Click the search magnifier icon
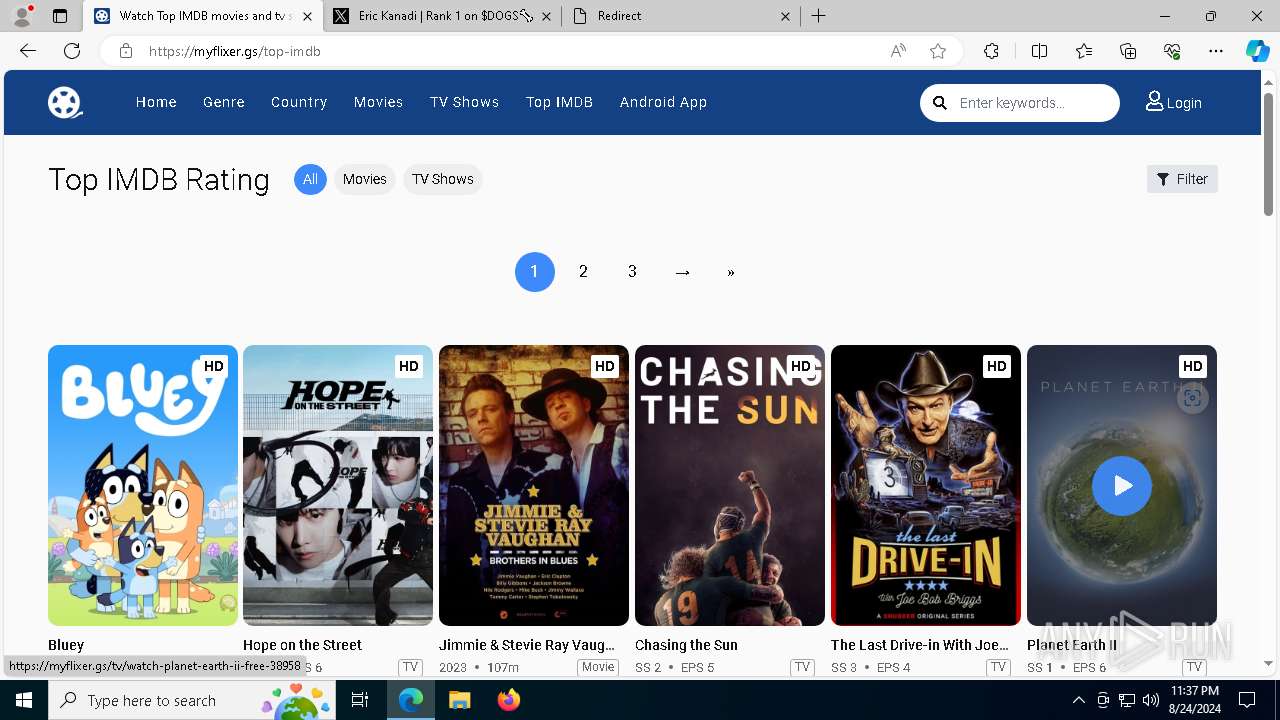Screen dimensions: 1280x720 coord(940,103)
